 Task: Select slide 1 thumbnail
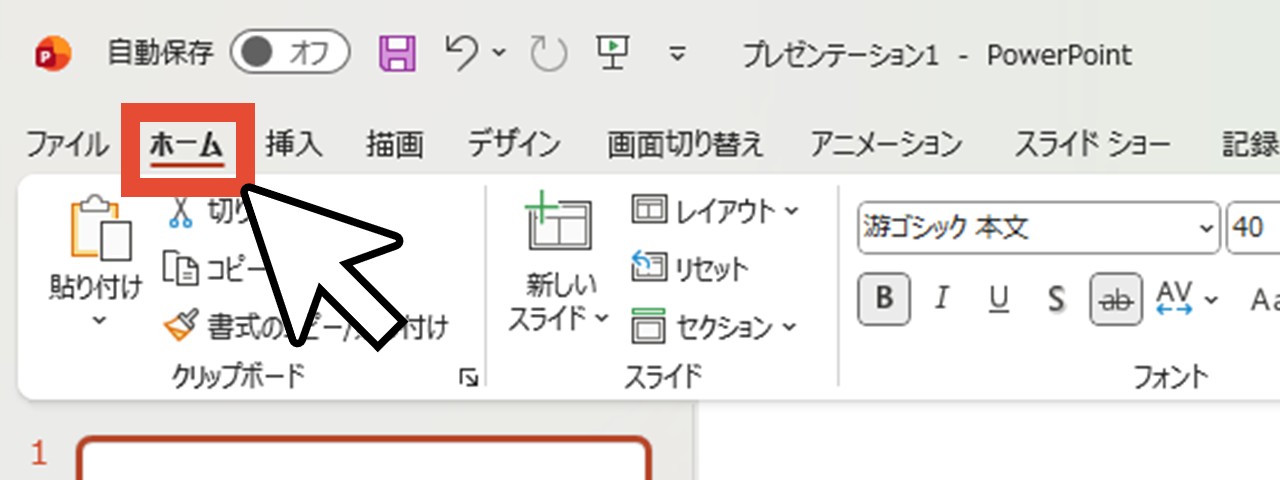point(365,458)
